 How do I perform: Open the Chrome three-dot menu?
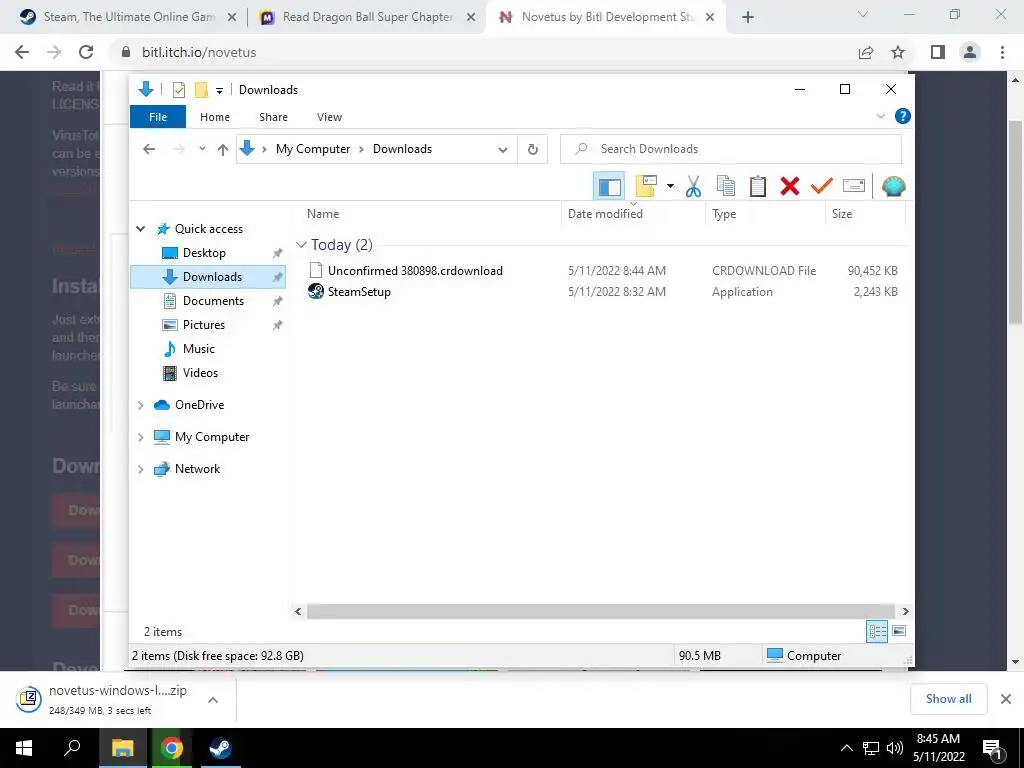tap(1002, 52)
